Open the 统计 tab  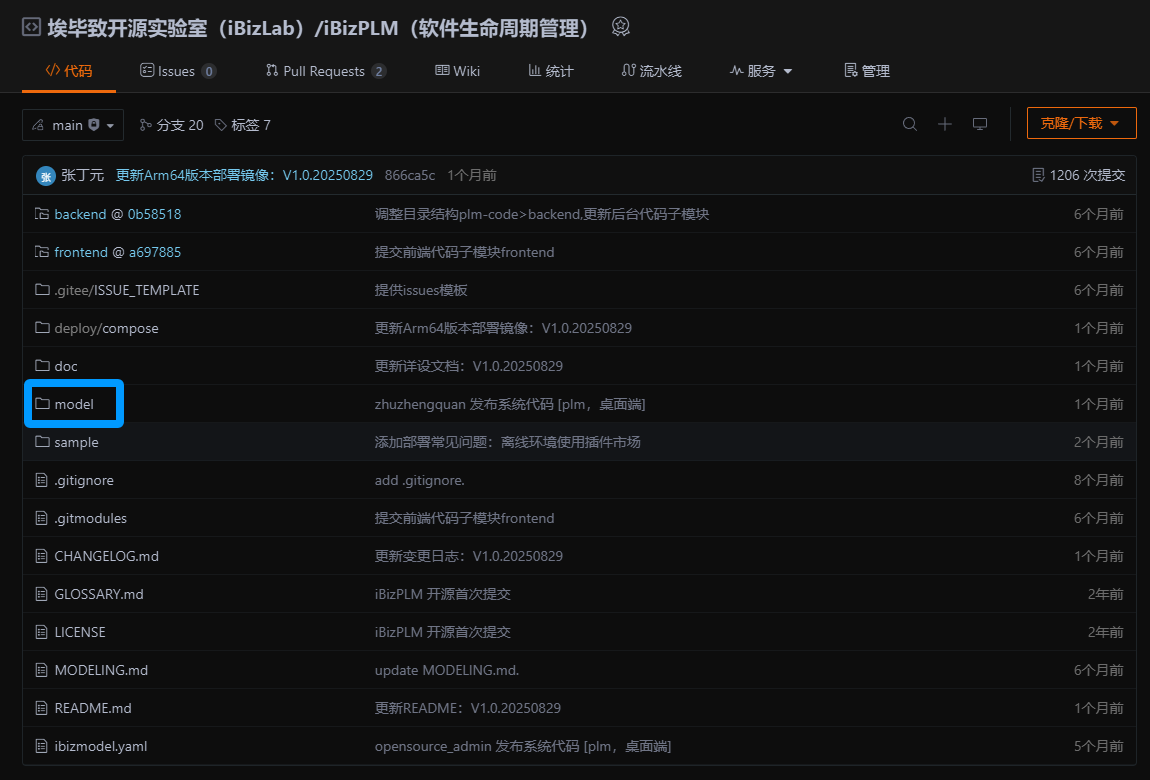click(x=551, y=71)
